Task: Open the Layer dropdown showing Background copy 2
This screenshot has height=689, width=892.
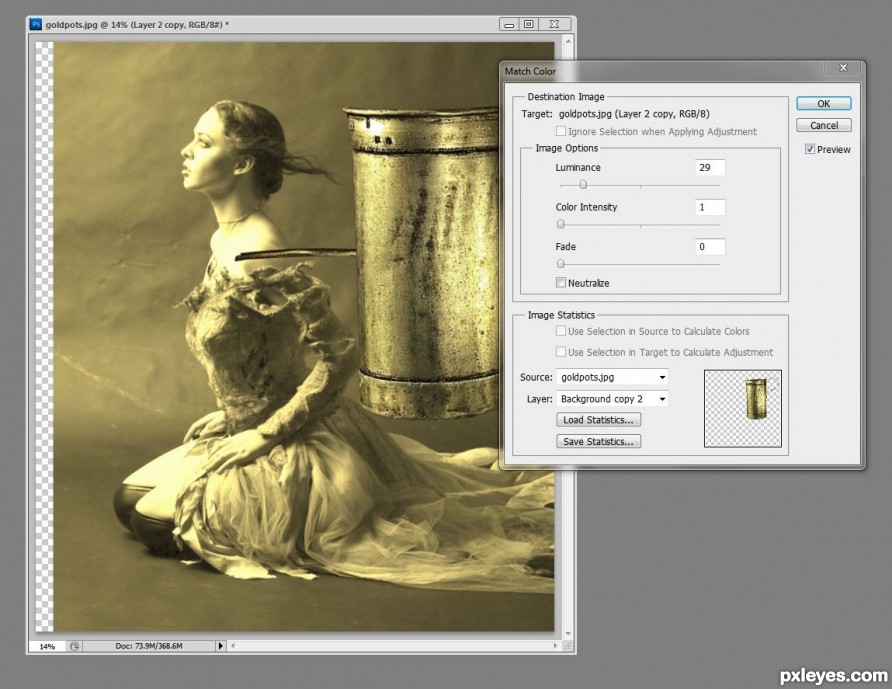Action: tap(612, 399)
